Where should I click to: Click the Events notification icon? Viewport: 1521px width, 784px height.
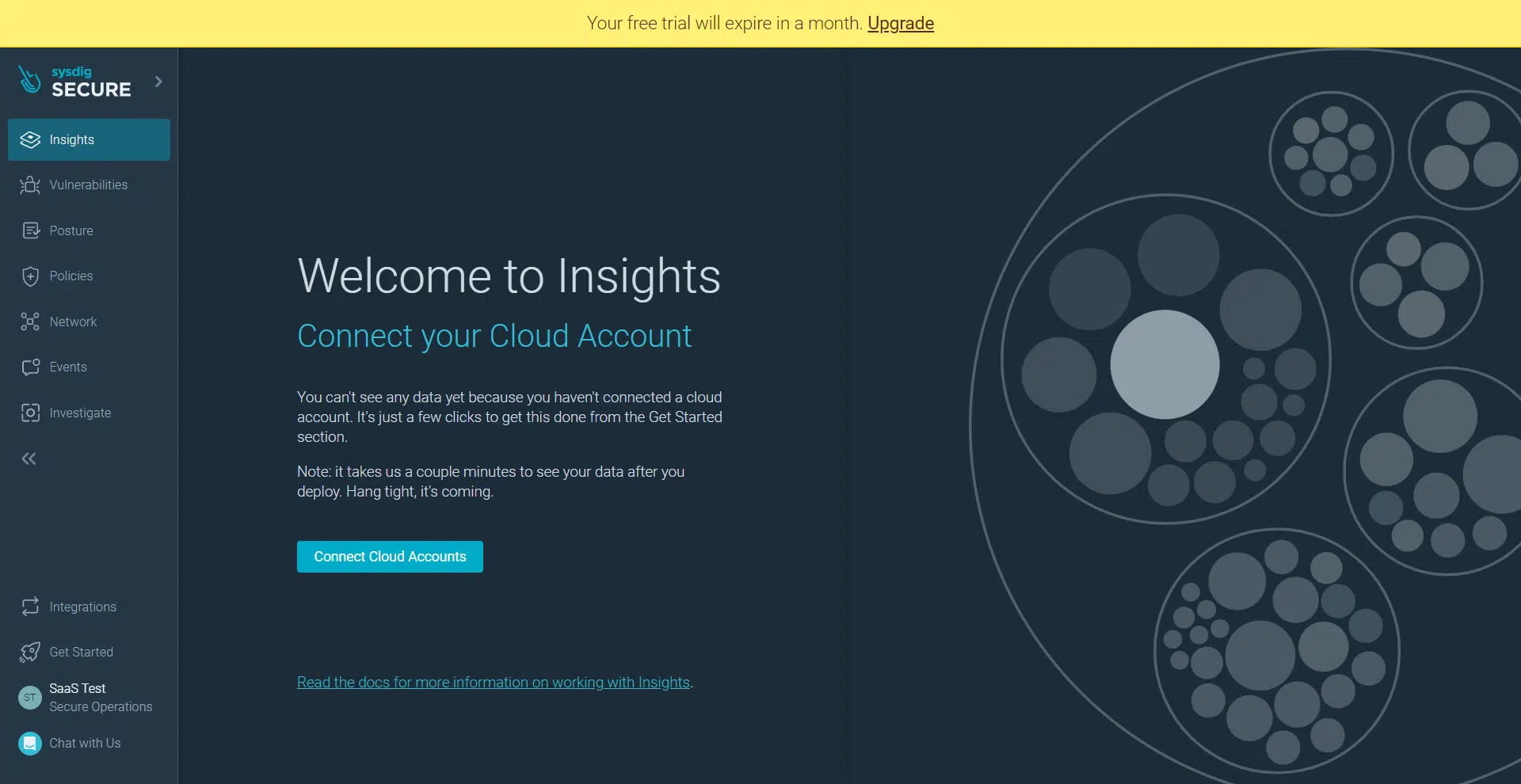(x=30, y=367)
